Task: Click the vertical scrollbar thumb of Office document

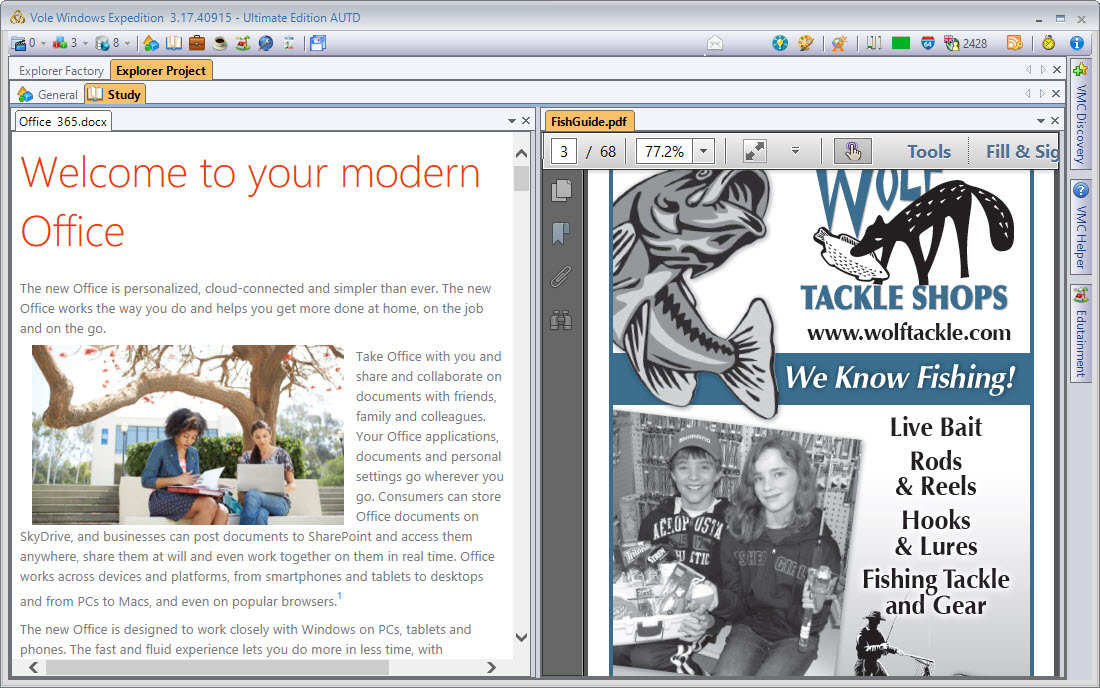Action: pos(521,178)
